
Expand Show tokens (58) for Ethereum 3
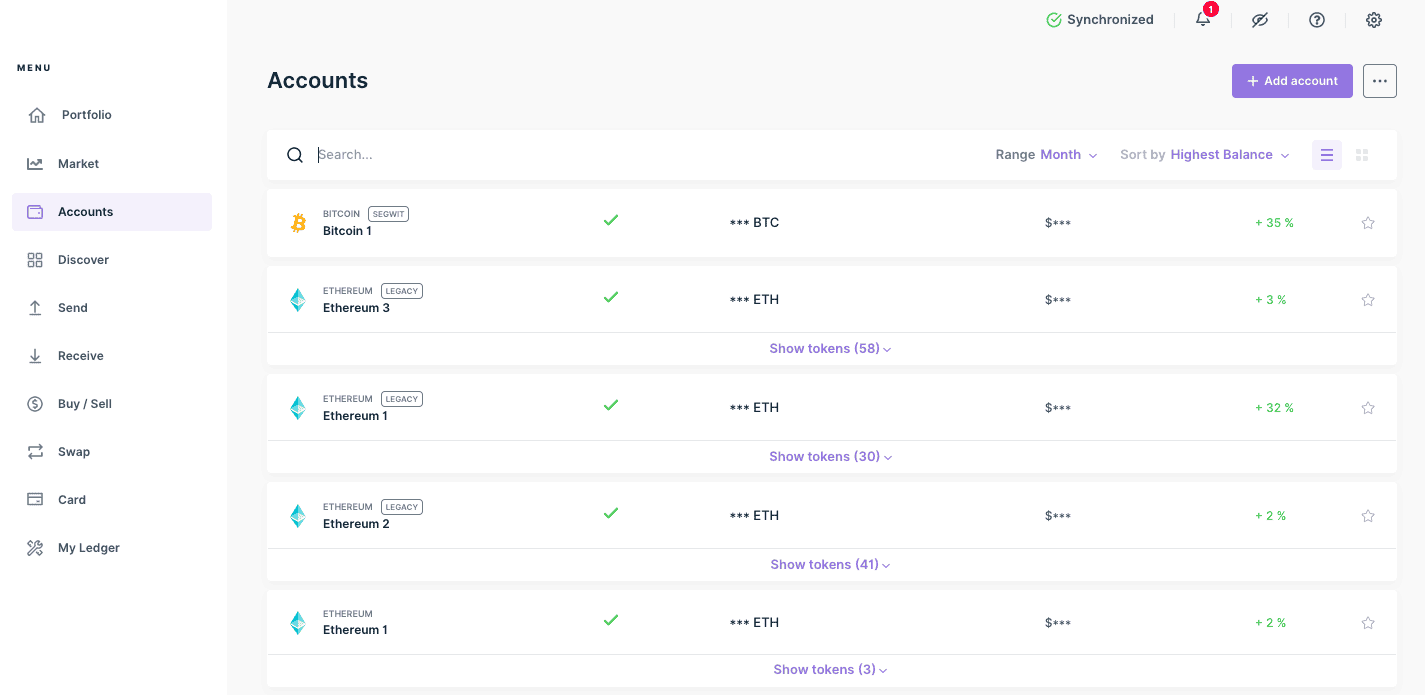[830, 349]
